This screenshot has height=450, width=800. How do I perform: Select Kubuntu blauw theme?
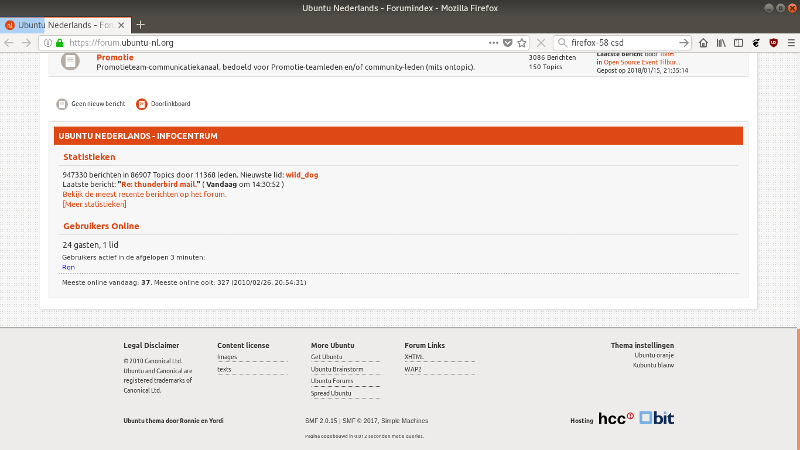(653, 365)
